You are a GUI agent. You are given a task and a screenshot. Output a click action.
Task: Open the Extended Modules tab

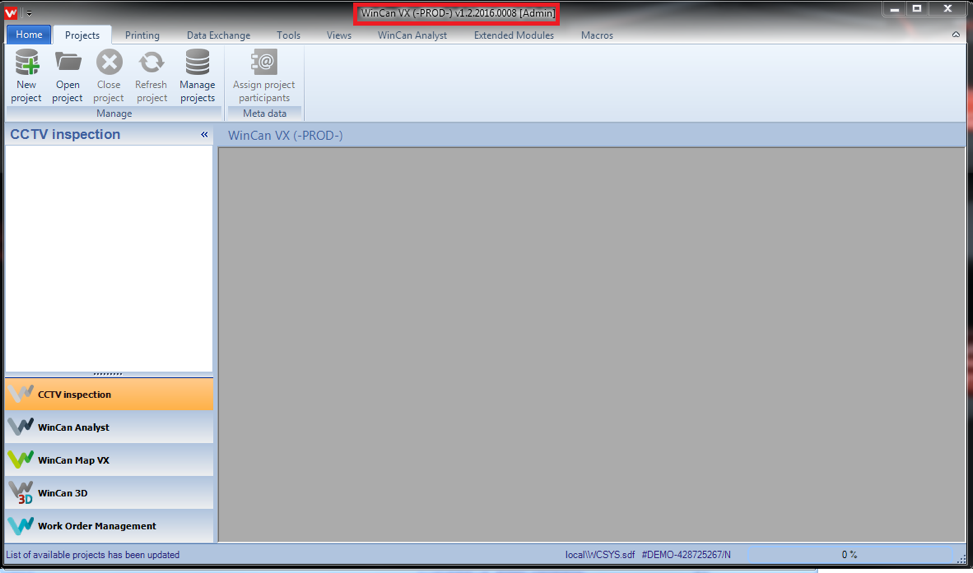pos(514,35)
